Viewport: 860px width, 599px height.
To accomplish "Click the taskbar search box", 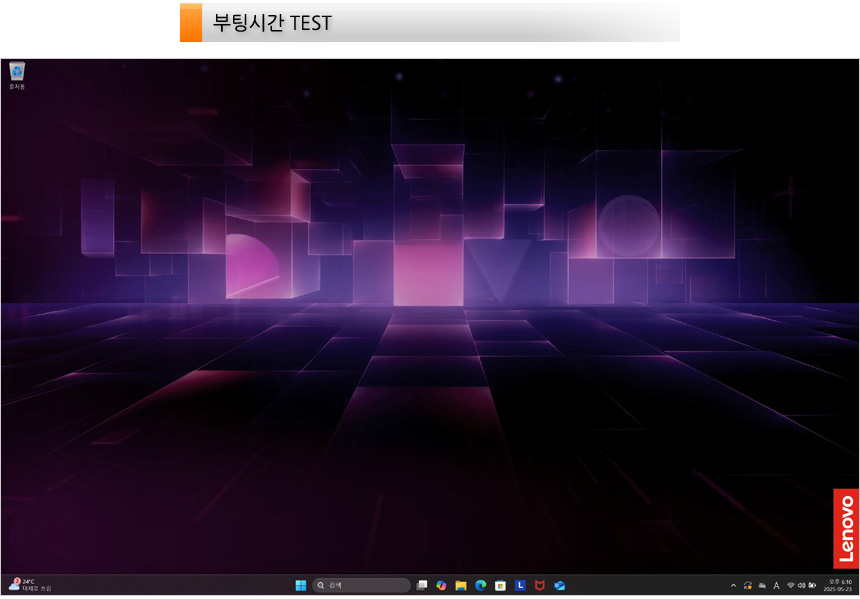I will tap(361, 585).
